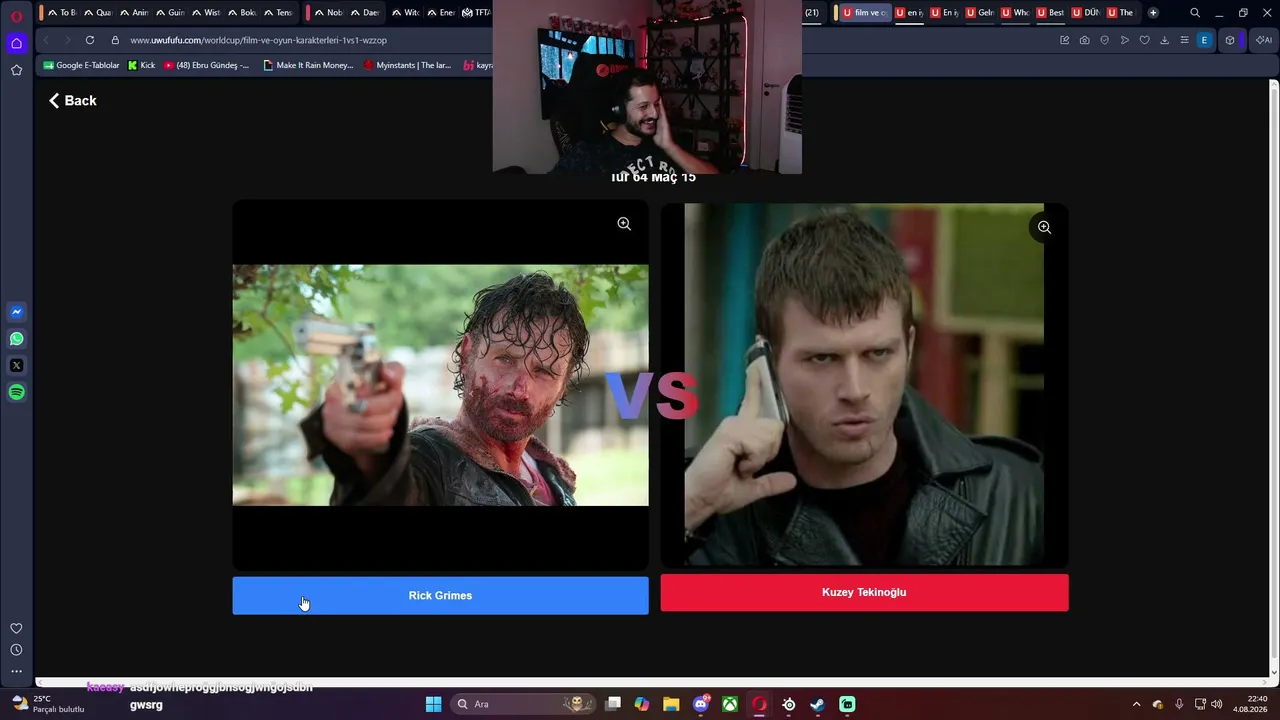Switch to the 'Witc' tab
This screenshot has width=1280, height=720.
[x=406, y=13]
